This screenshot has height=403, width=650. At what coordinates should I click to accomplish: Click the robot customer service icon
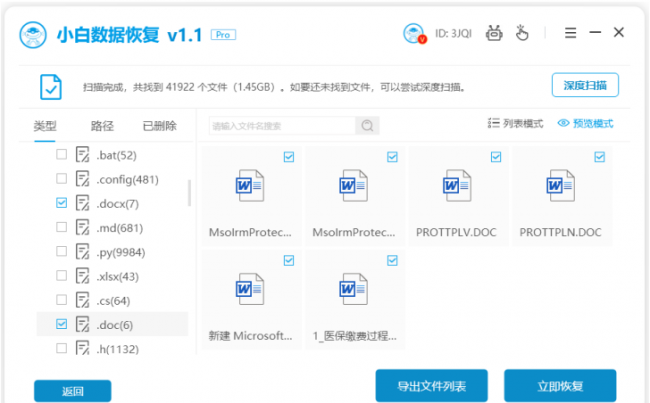point(494,33)
